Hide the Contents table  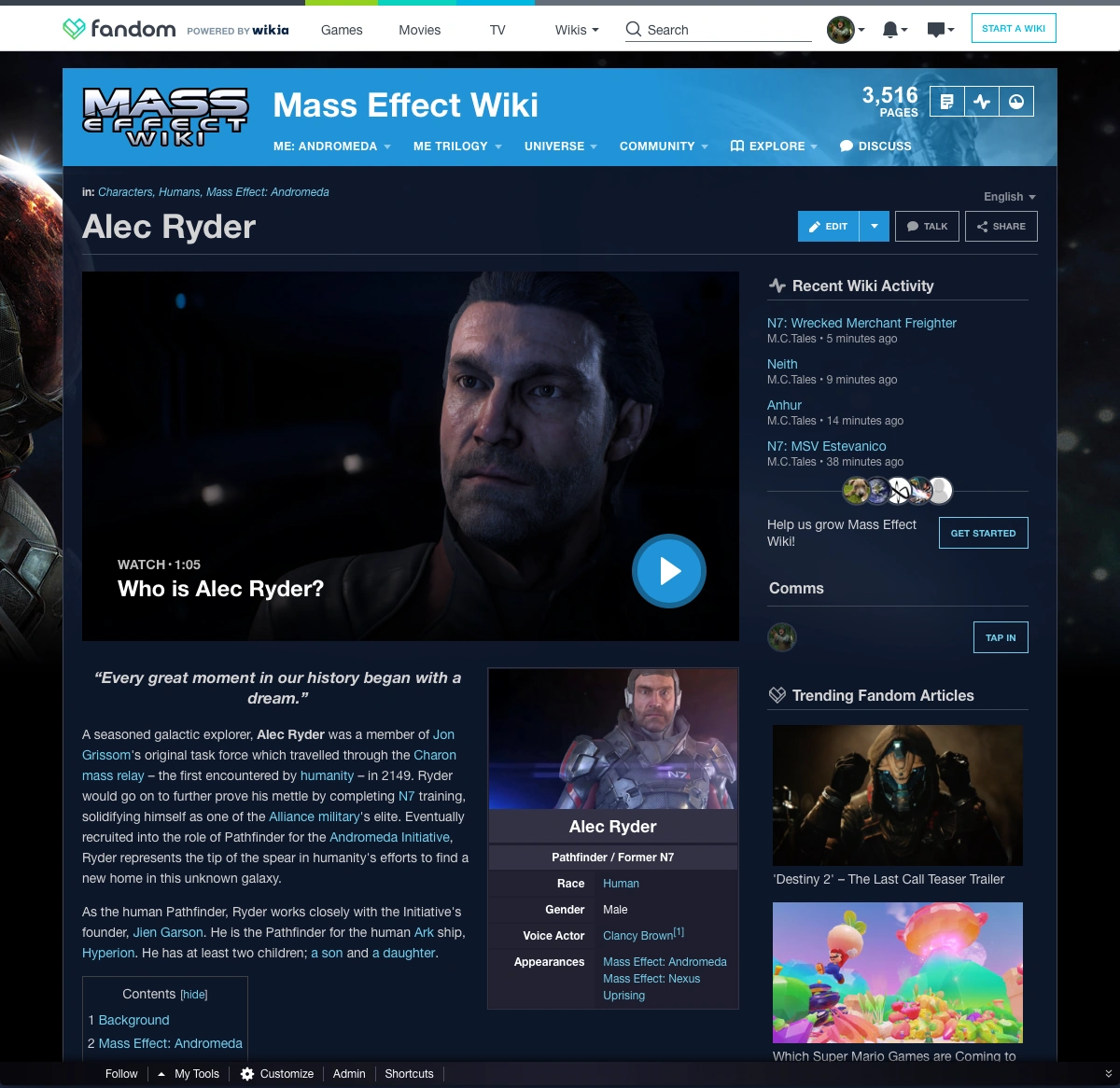193,994
